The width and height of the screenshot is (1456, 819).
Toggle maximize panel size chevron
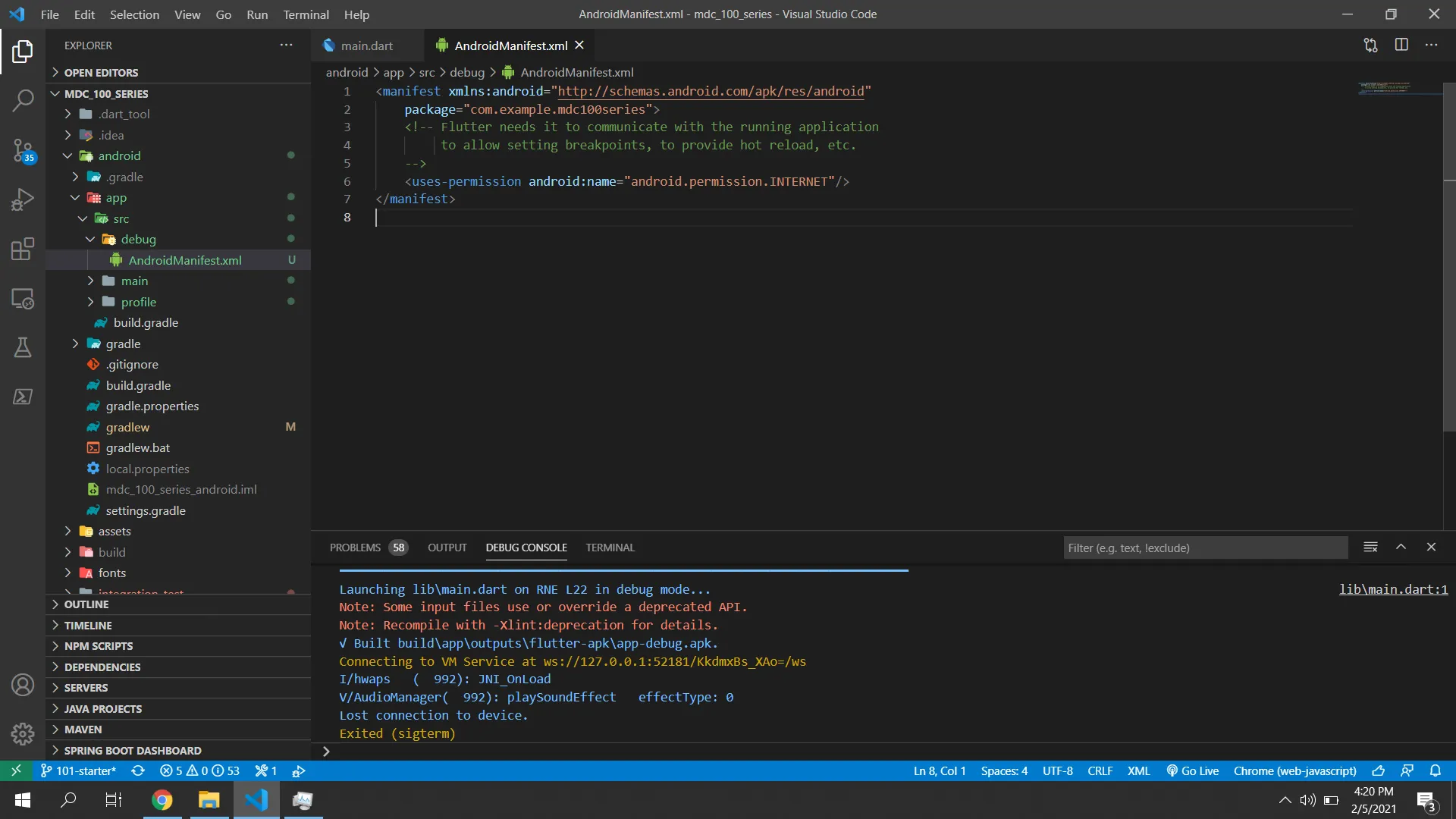[x=1401, y=548]
